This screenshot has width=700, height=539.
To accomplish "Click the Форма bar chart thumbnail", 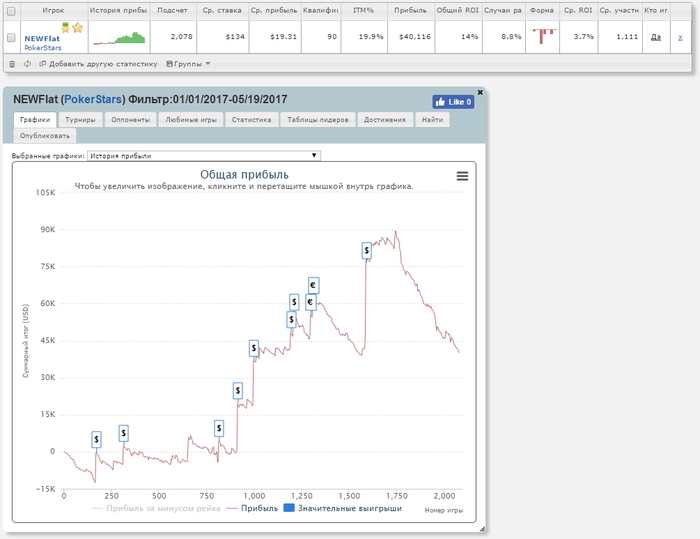I will click(542, 36).
